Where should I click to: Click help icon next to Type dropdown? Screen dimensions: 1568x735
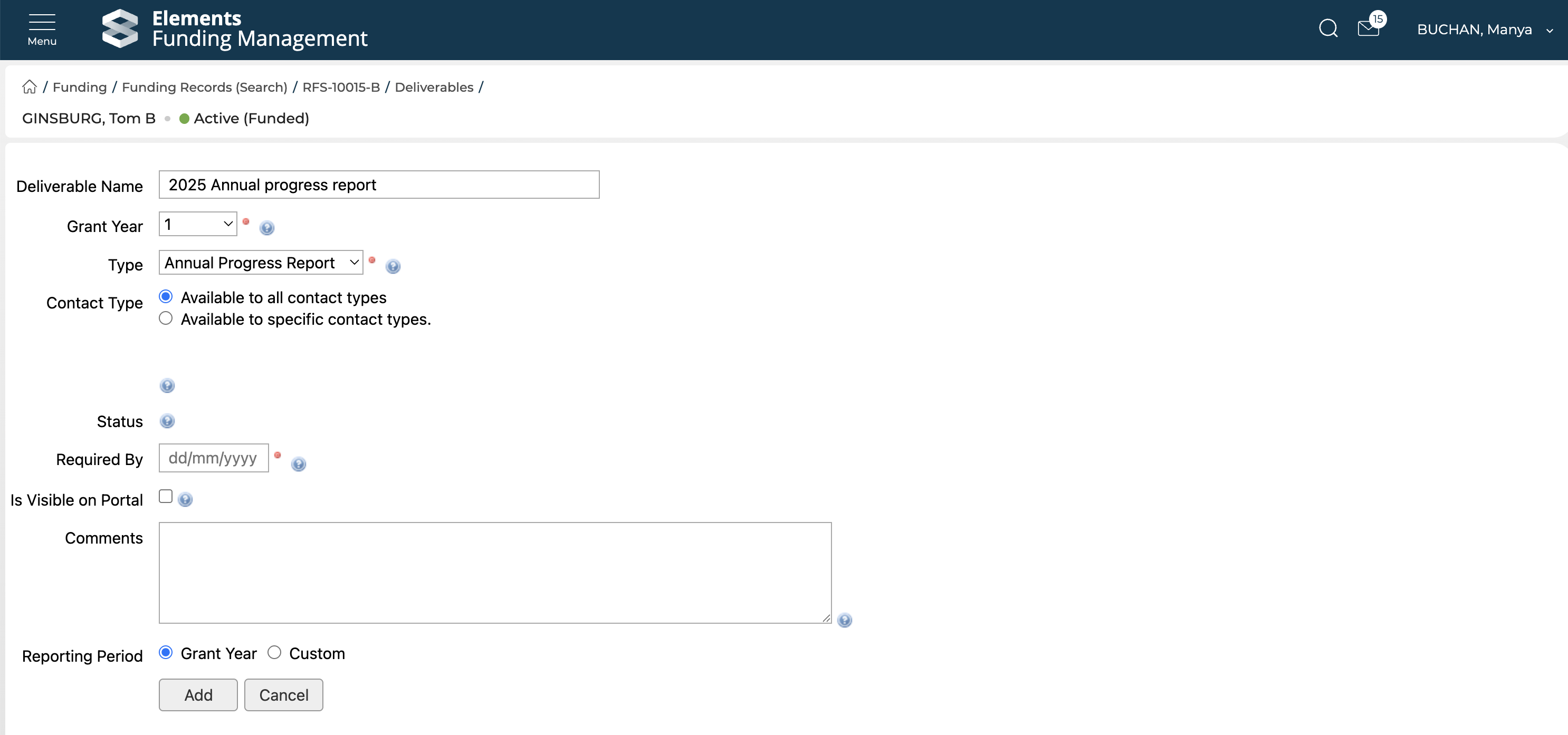click(x=393, y=266)
